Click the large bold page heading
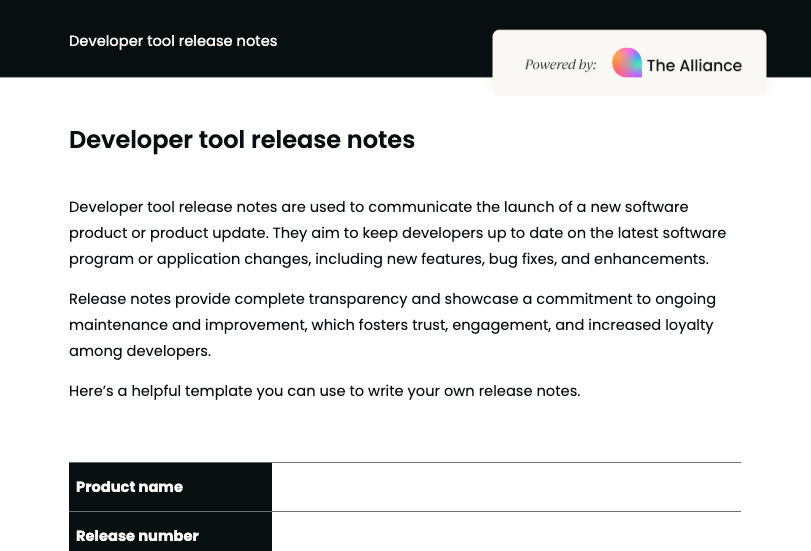Viewport: 811px width, 551px height. tap(242, 140)
